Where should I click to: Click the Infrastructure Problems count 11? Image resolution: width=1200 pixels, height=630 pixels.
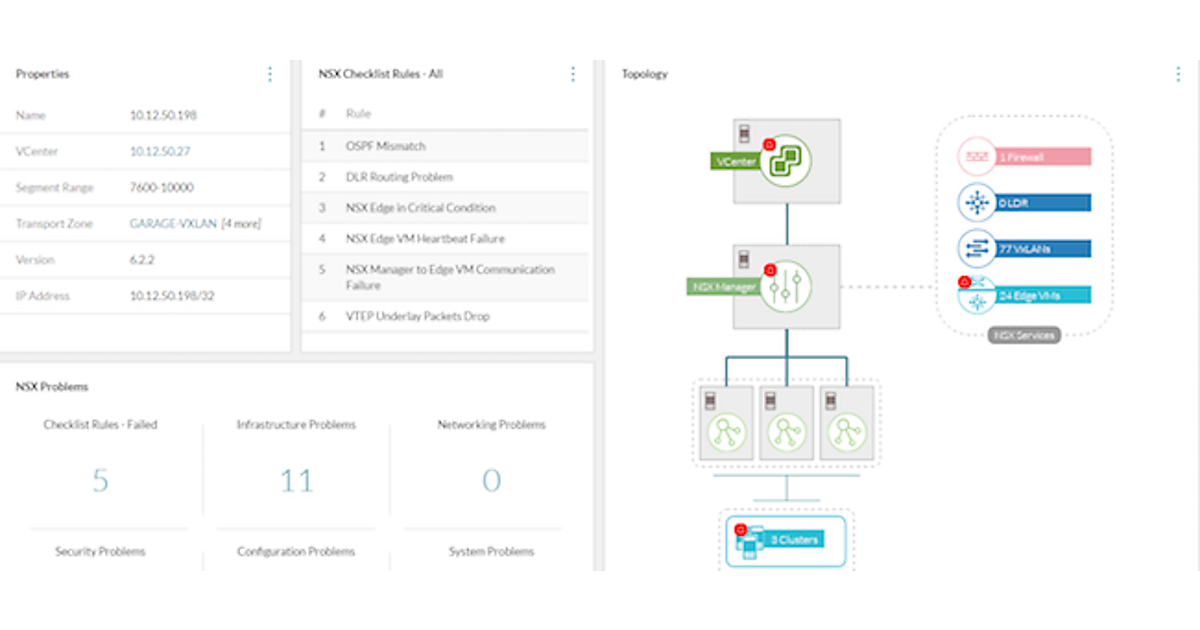[296, 481]
